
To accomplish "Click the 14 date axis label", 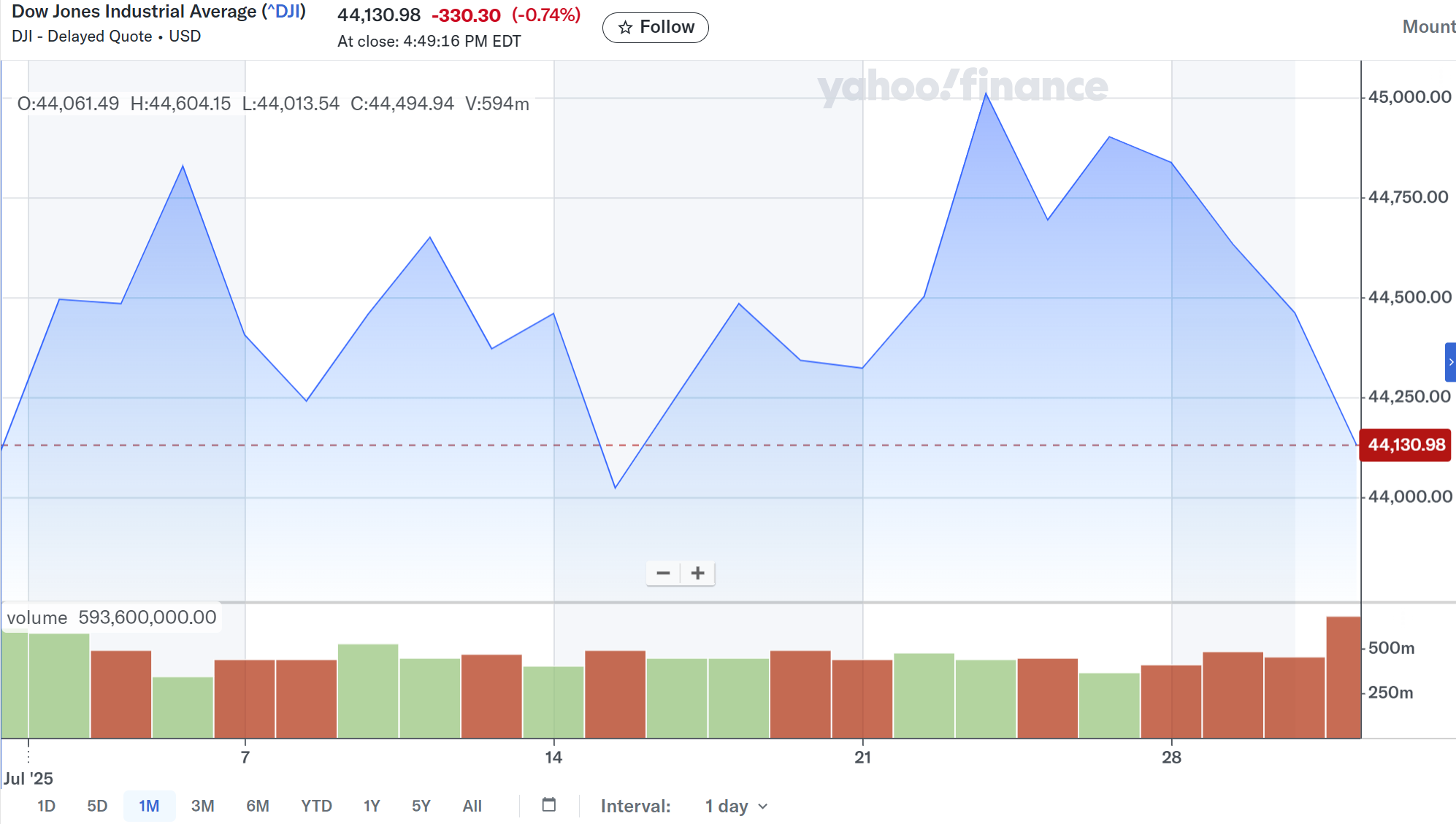I will tap(553, 758).
